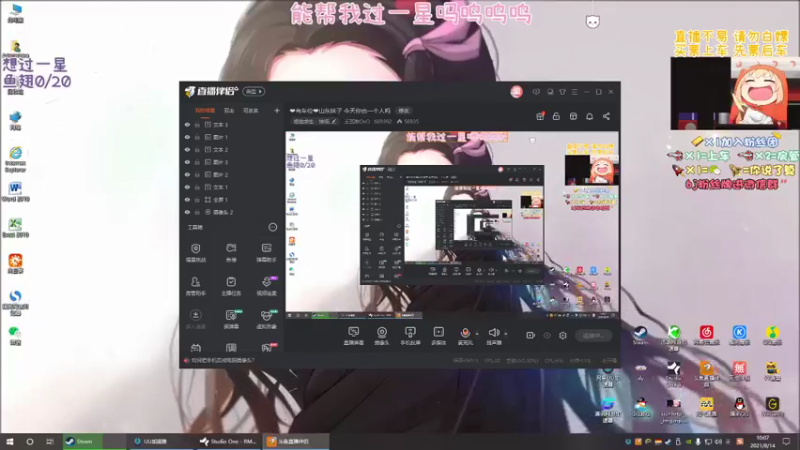Image resolution: width=800 pixels, height=450 pixels.
Task: Add a 摄像头 camera source
Action: (x=382, y=336)
